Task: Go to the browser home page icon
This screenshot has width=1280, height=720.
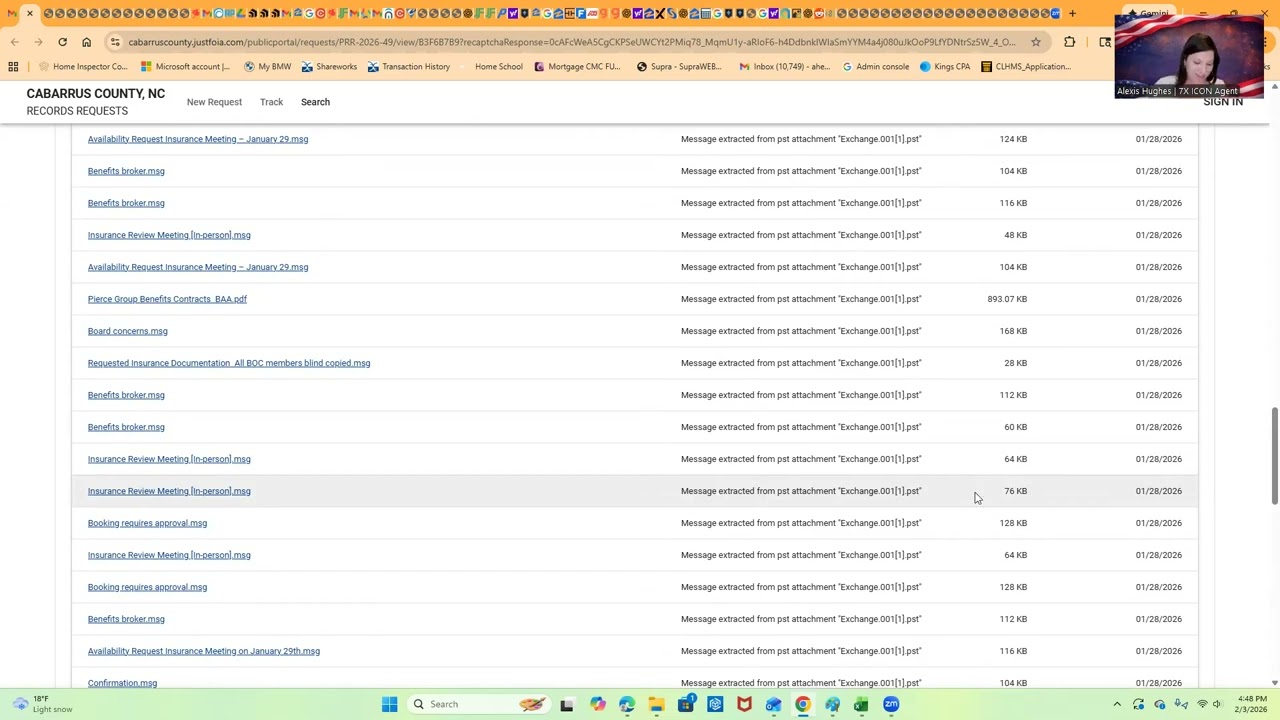Action: point(86,42)
